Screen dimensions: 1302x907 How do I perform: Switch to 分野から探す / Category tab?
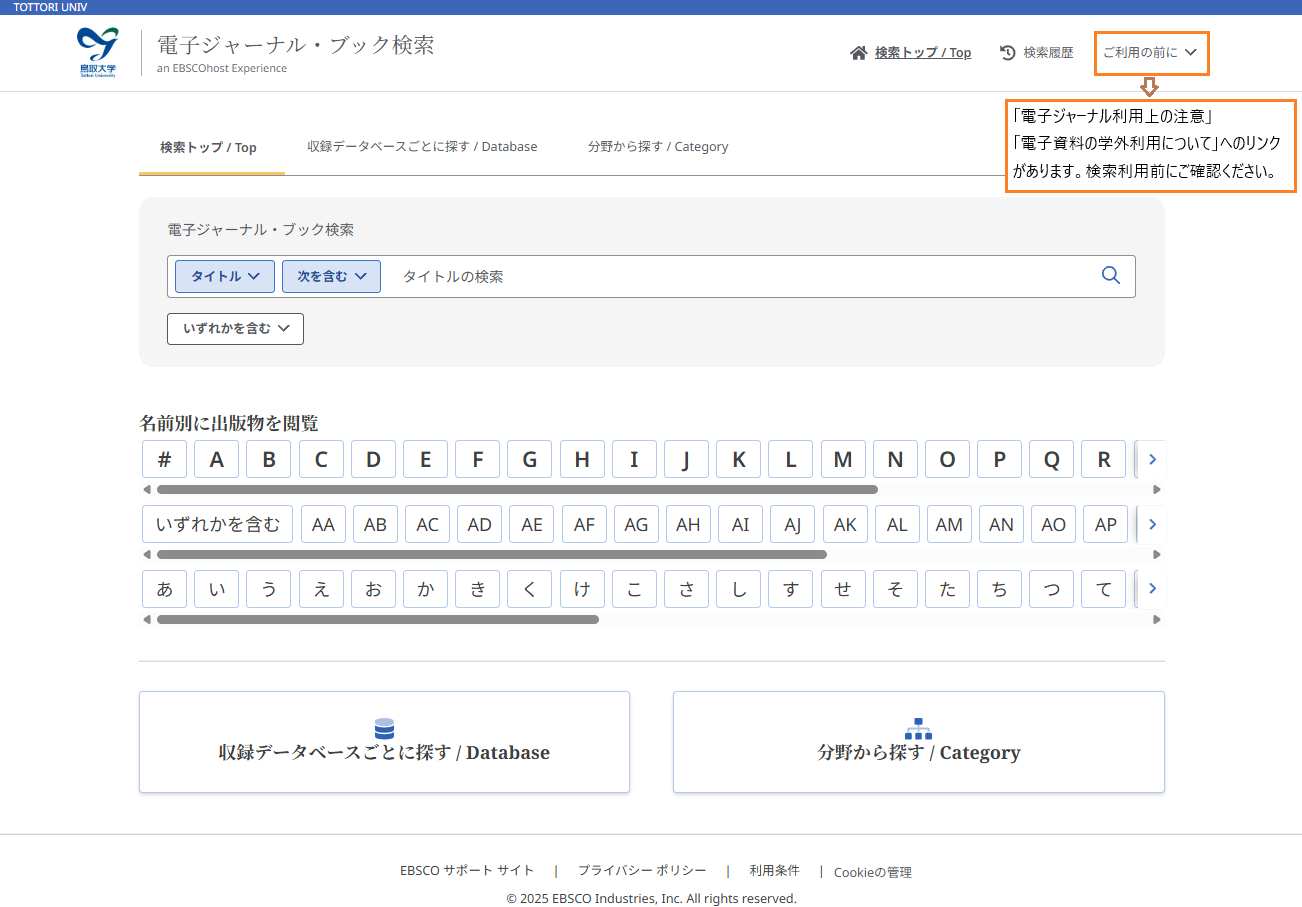pyautogui.click(x=658, y=146)
